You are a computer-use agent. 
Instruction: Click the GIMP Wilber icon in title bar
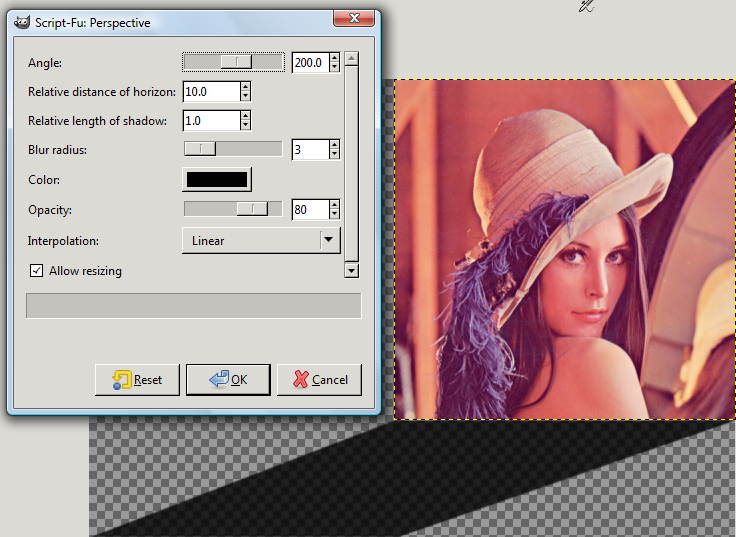point(22,22)
